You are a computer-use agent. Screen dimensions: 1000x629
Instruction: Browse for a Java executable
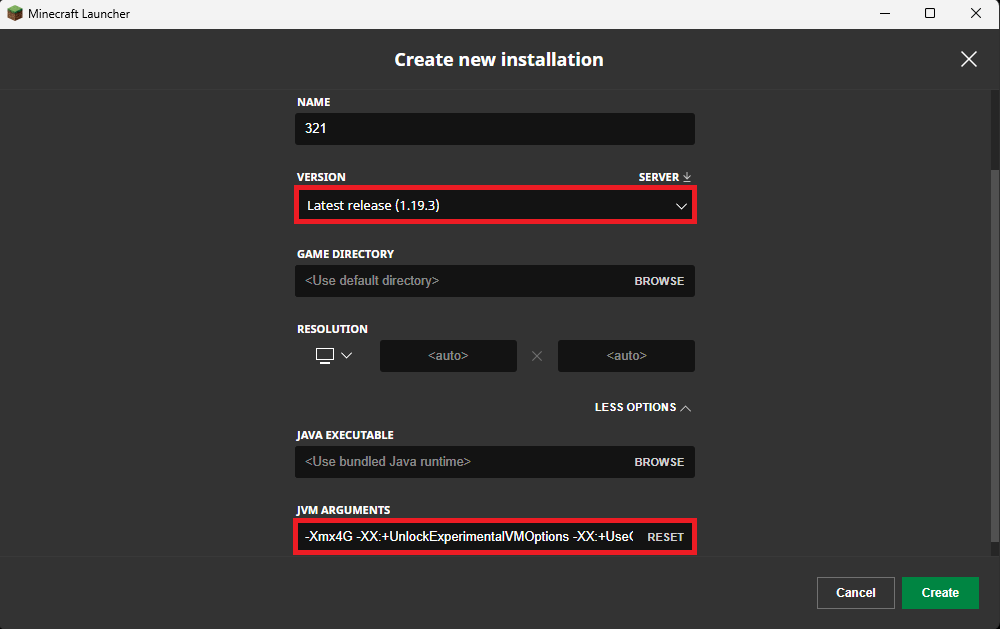(x=659, y=462)
